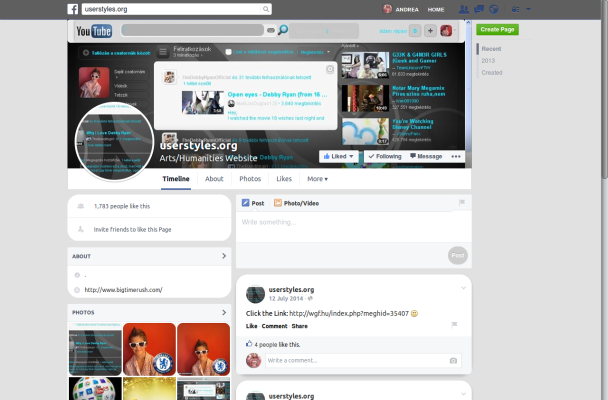Click the camera icon in comment box
Viewport: 608px width, 400px height.
click(453, 360)
